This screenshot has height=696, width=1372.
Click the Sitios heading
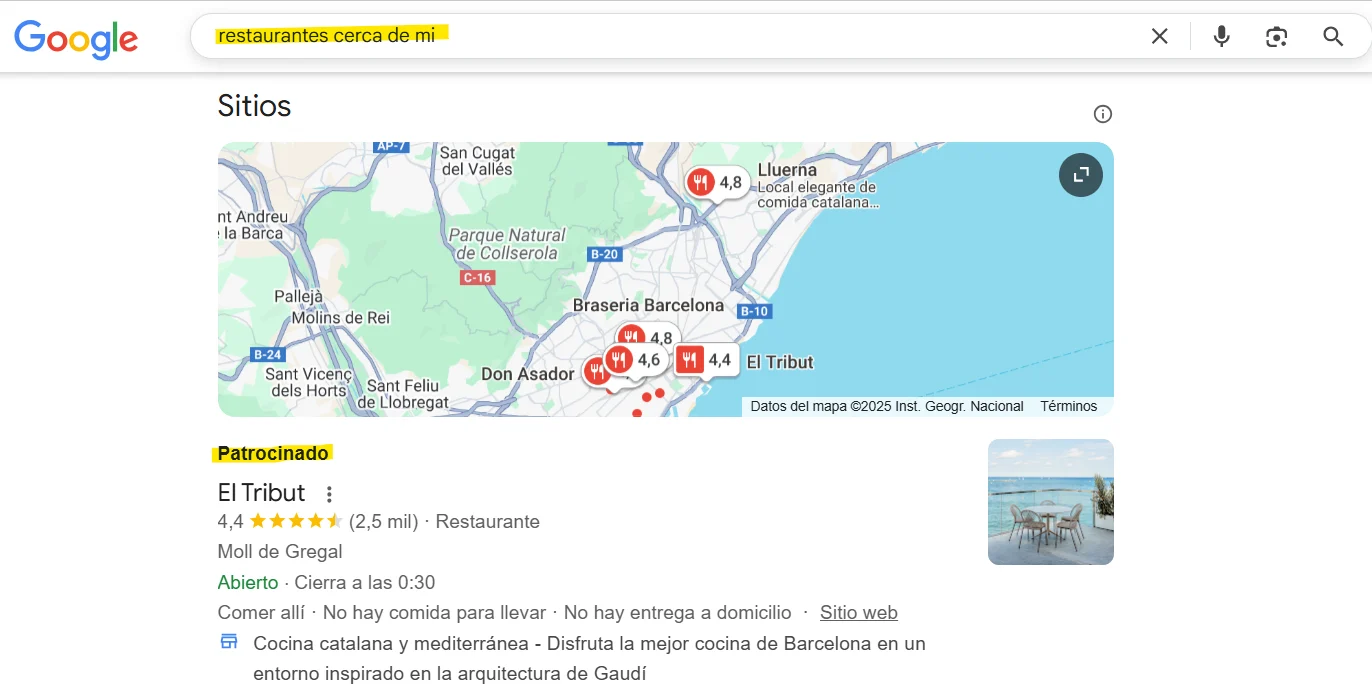point(254,106)
